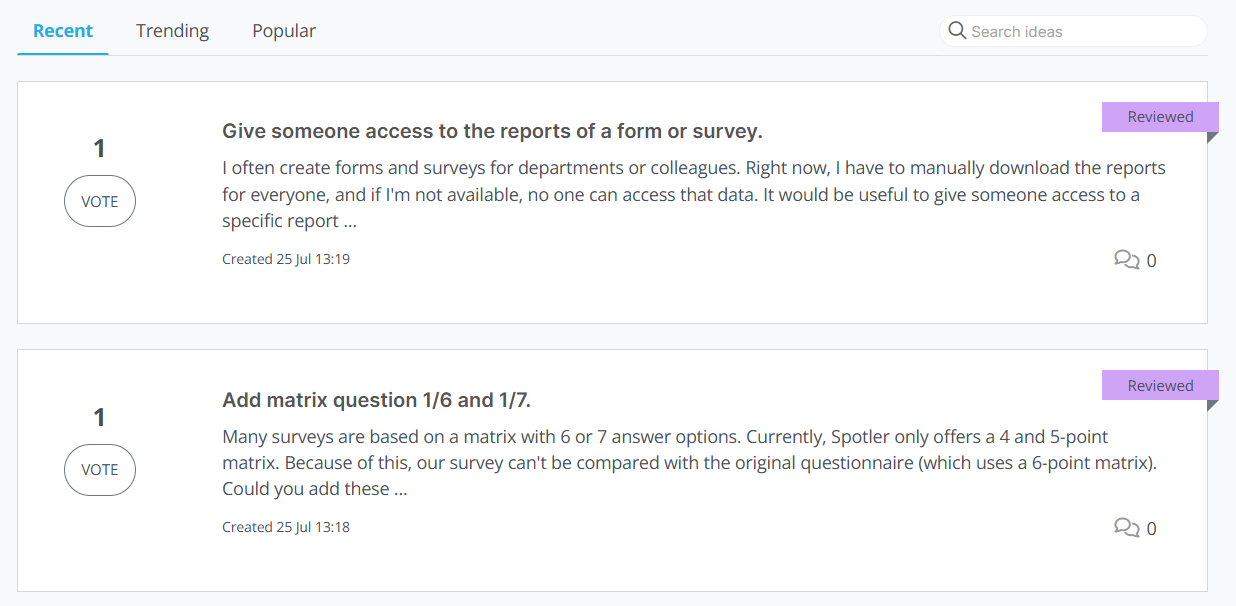Open 'Add matrix question 1/6 and 1/7' title
Screen dimensions: 1236x606
pos(376,400)
